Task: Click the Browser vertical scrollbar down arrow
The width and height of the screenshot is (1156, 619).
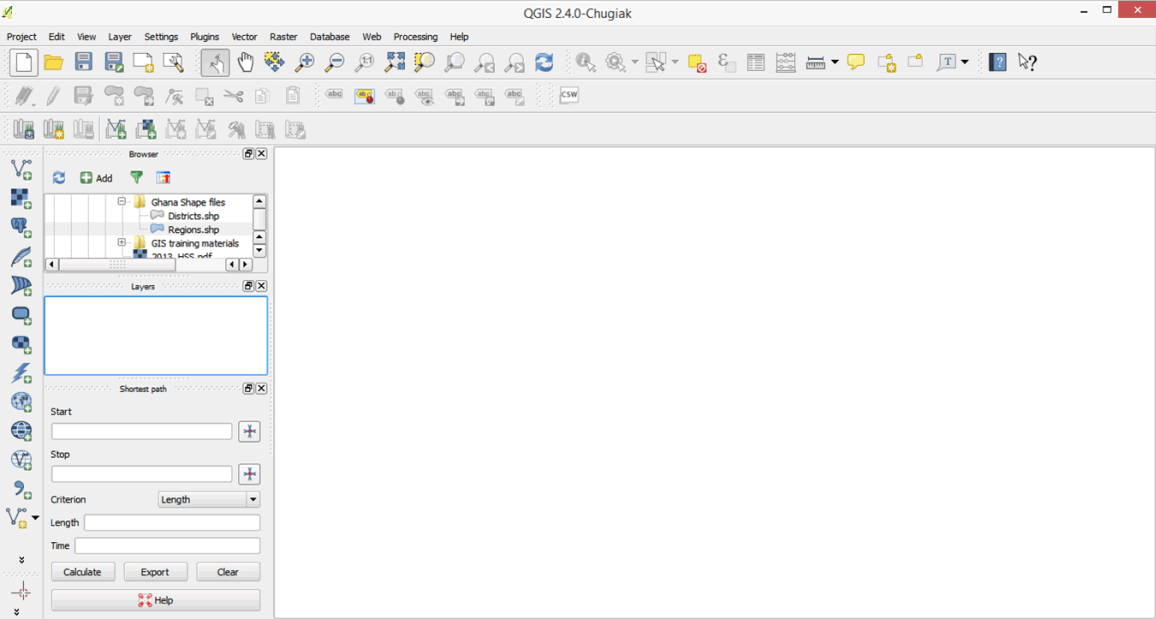Action: click(259, 251)
